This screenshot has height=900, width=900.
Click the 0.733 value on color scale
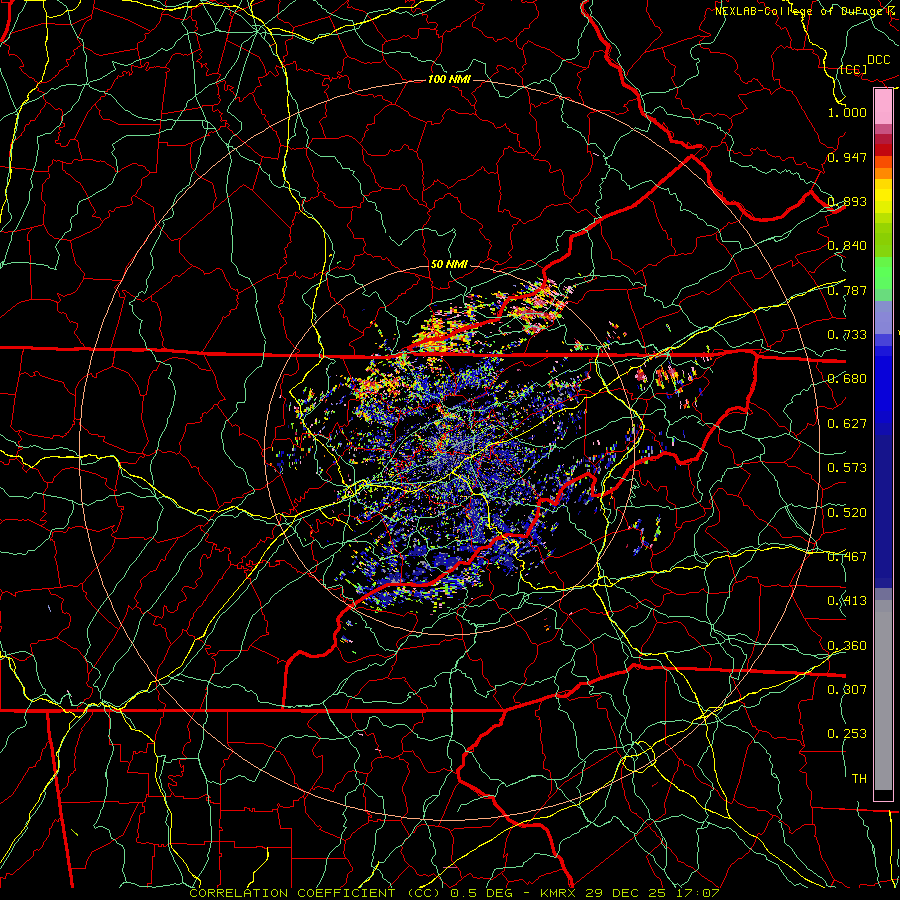[x=847, y=335]
